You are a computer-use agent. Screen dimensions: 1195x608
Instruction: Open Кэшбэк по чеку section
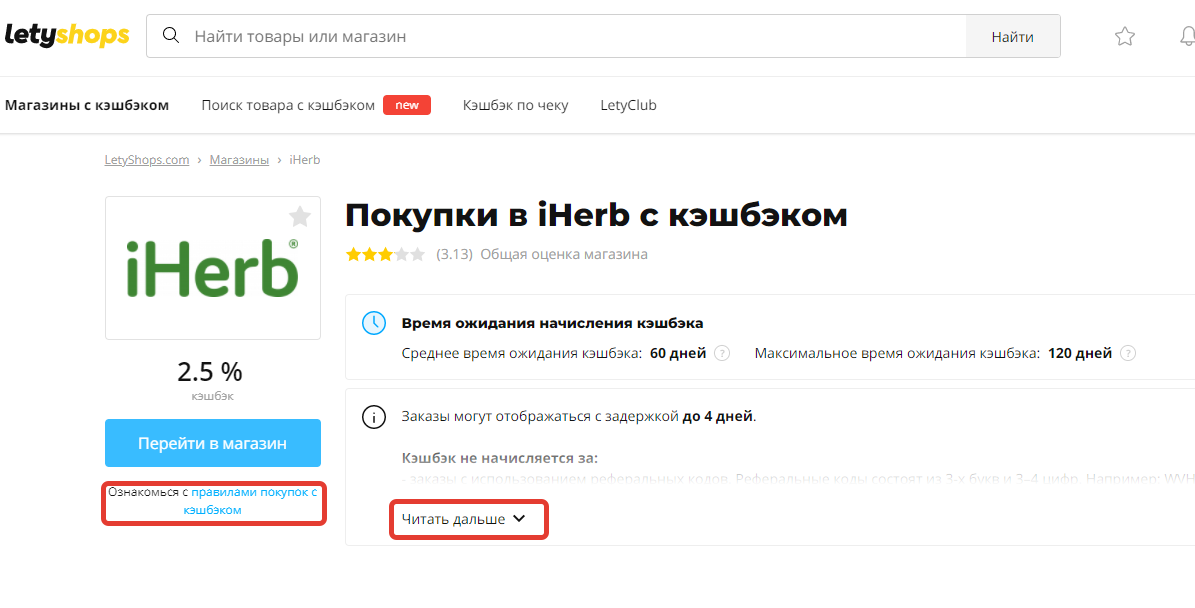(515, 105)
